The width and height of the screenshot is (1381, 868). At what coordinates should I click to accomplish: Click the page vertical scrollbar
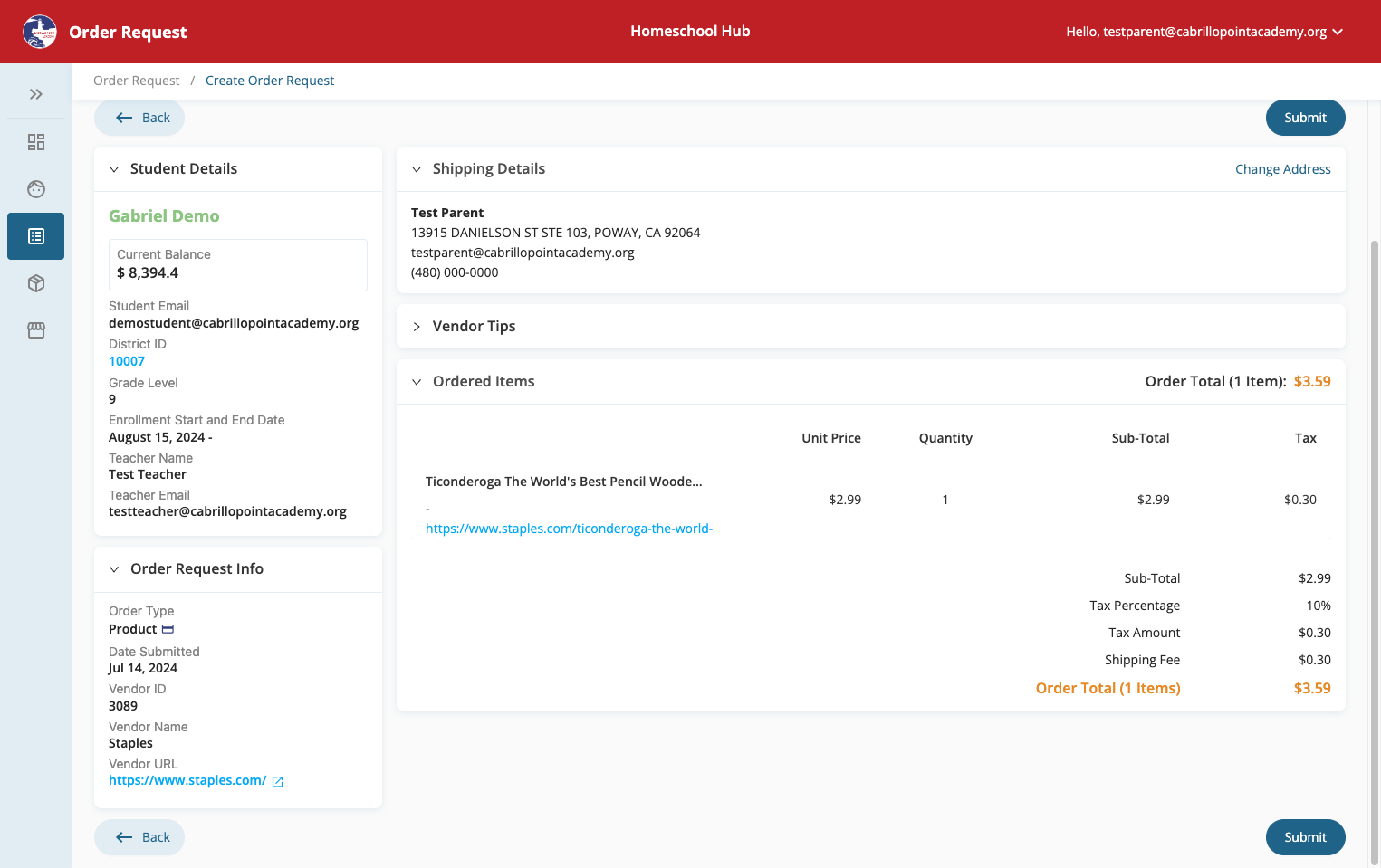(x=1375, y=552)
